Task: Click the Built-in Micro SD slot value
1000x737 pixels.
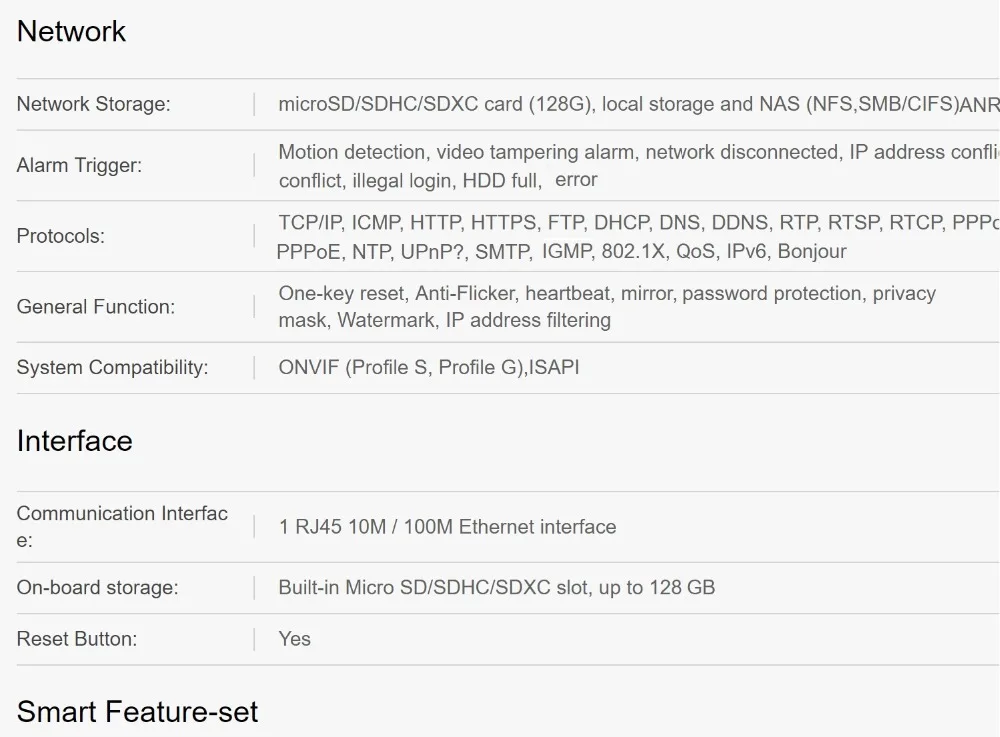Action: (496, 588)
